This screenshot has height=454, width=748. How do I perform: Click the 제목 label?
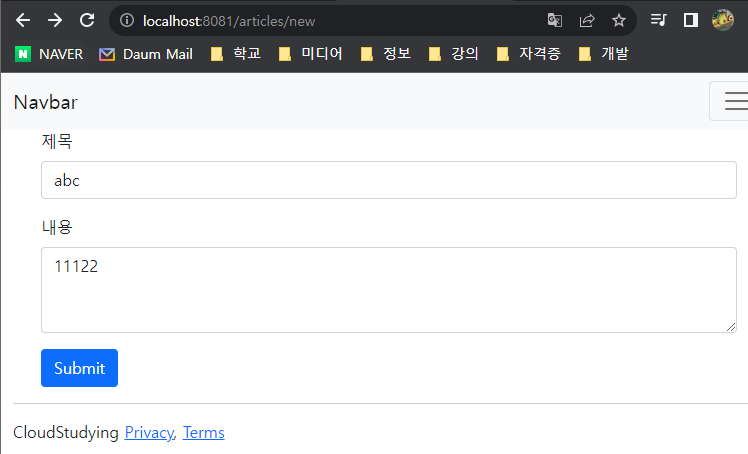tap(57, 141)
